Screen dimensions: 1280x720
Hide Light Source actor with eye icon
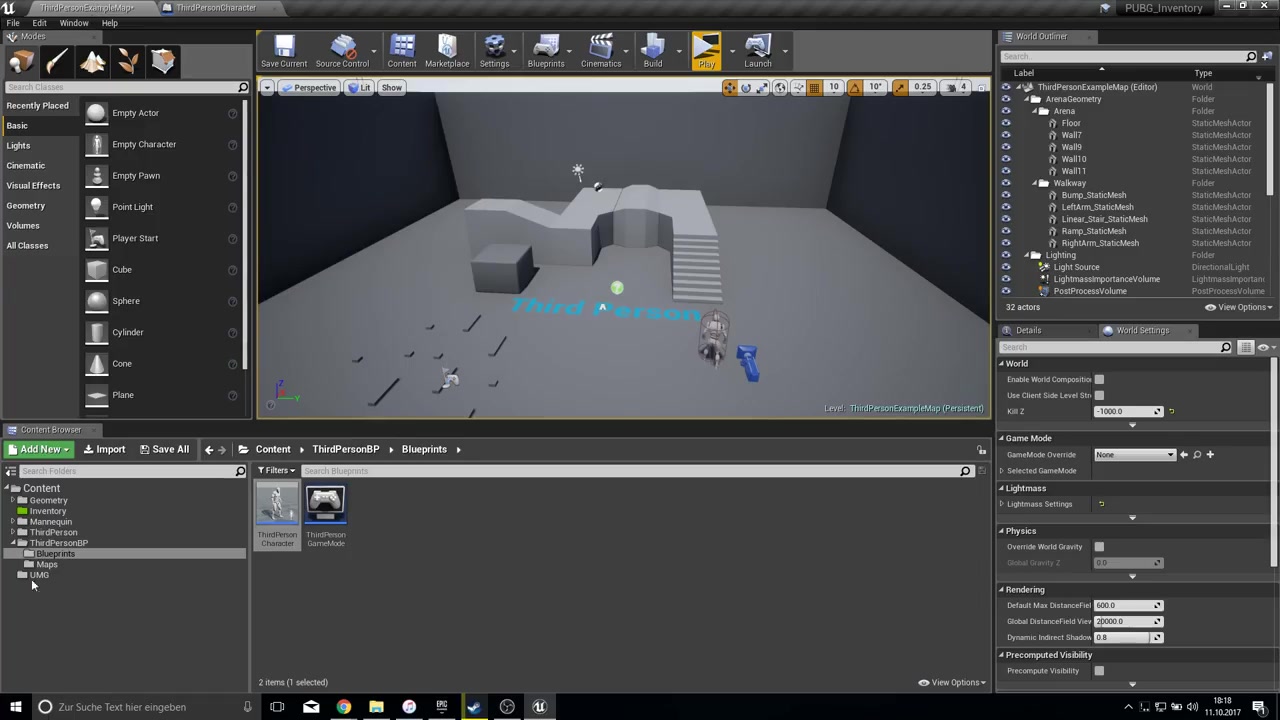[x=1006, y=267]
